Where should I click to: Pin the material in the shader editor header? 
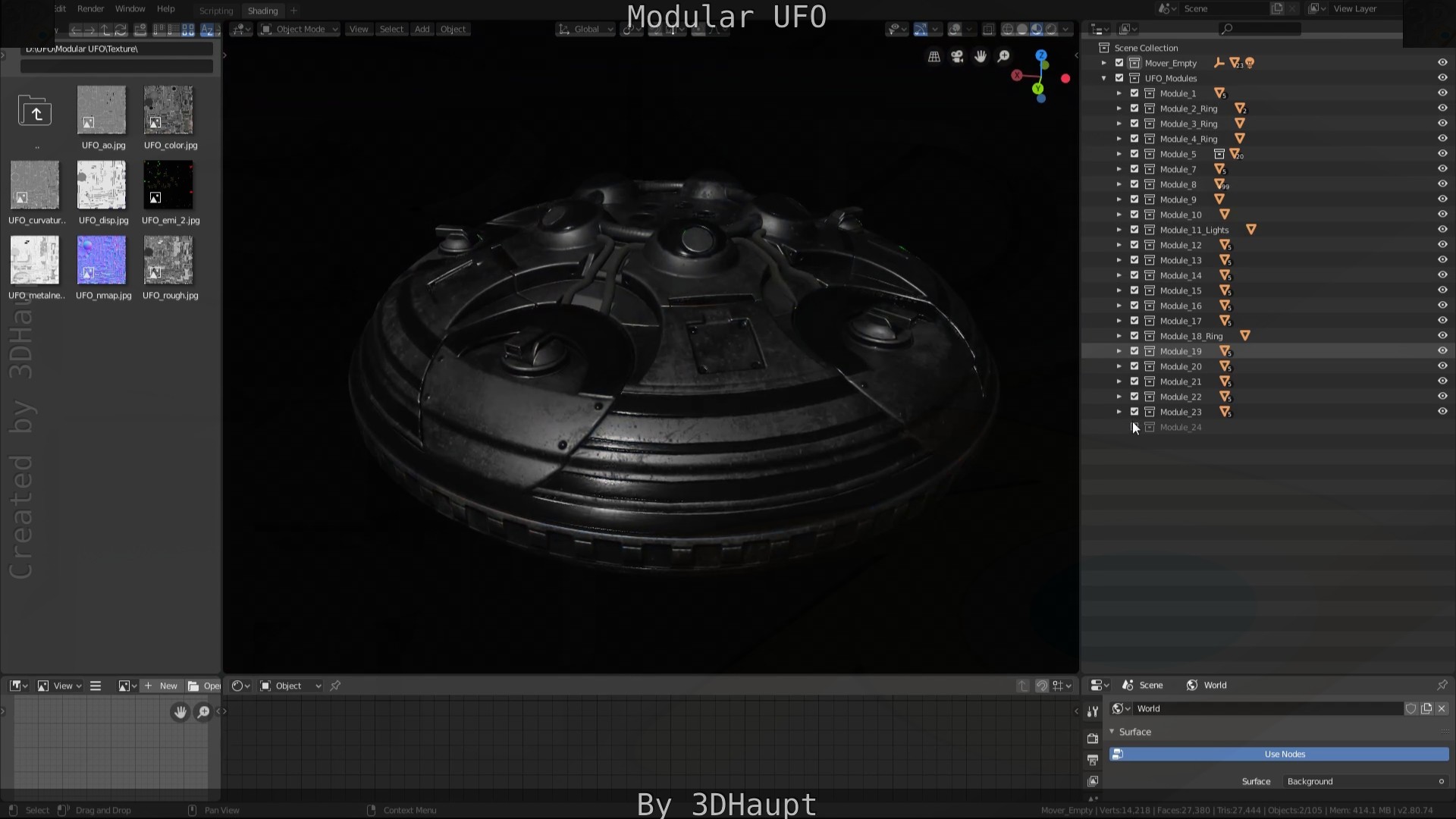coord(336,686)
